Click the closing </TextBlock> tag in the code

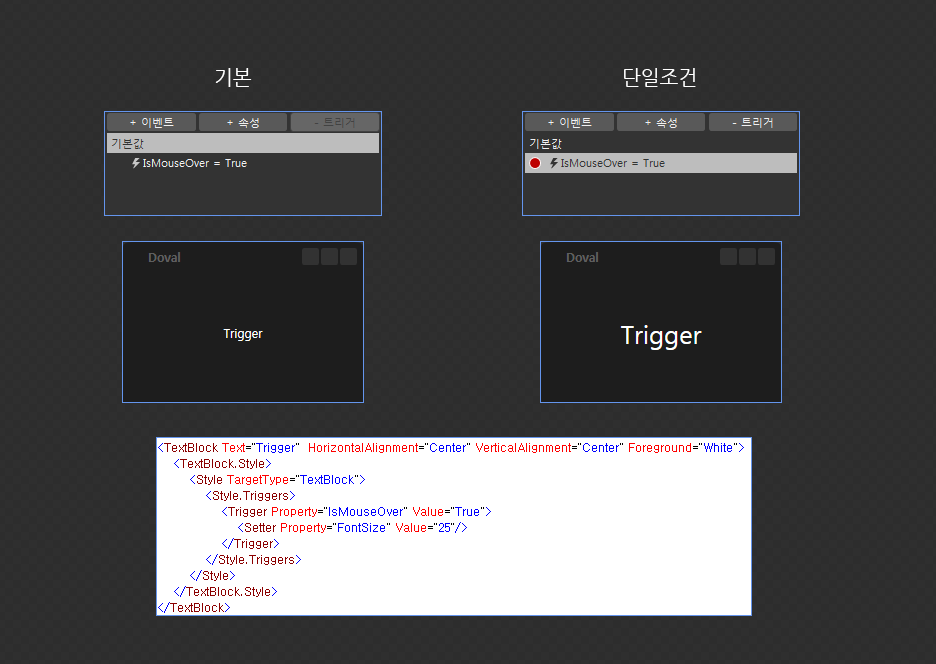[194, 608]
